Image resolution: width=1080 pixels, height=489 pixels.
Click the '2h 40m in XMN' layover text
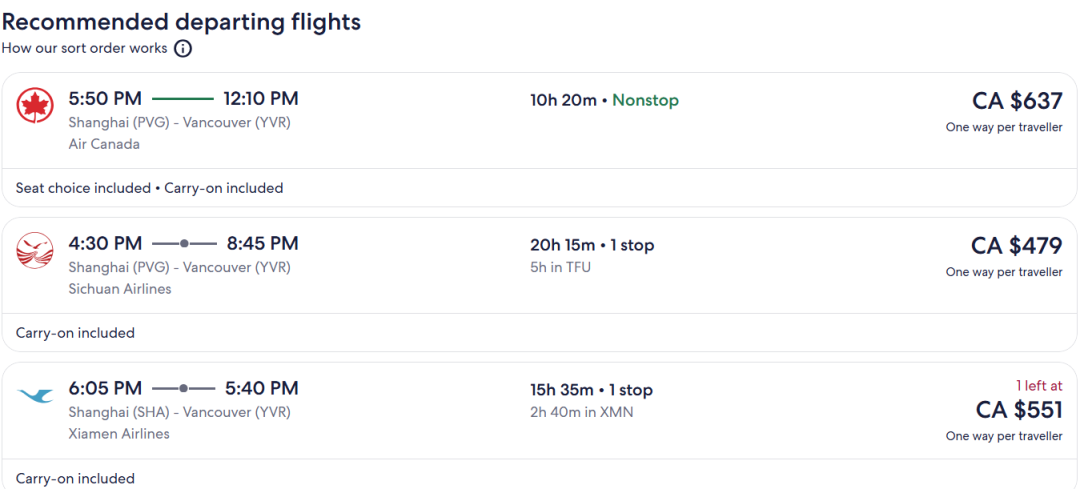pyautogui.click(x=581, y=412)
